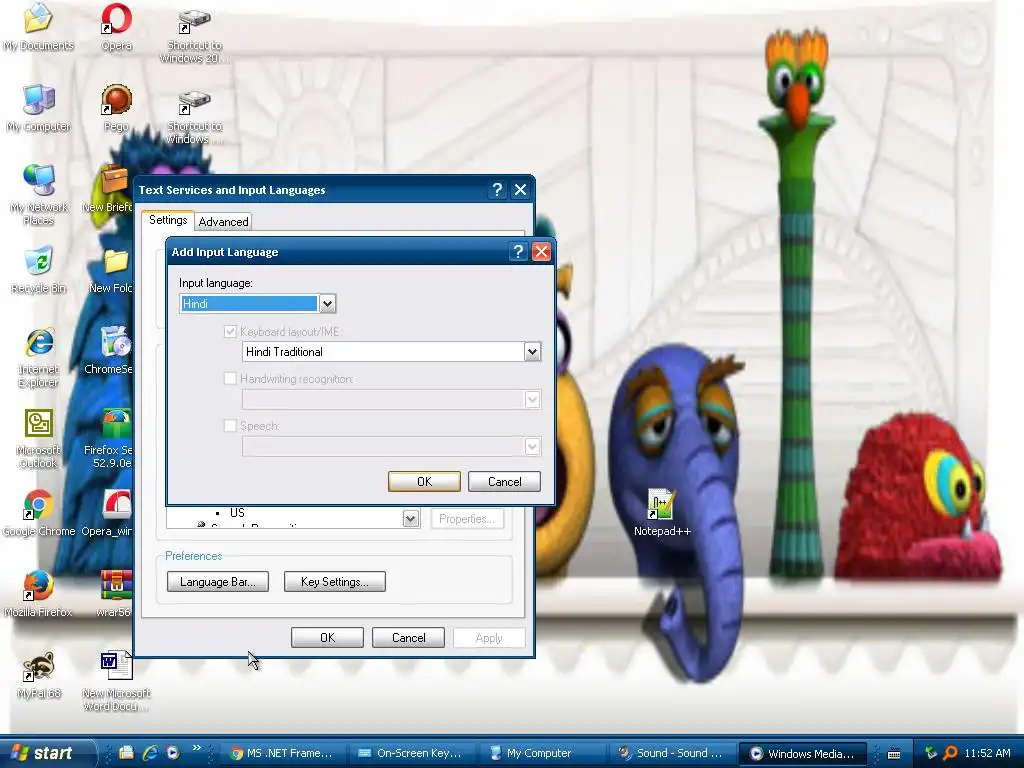Click the Properties... button
The image size is (1024, 768).
tap(467, 519)
